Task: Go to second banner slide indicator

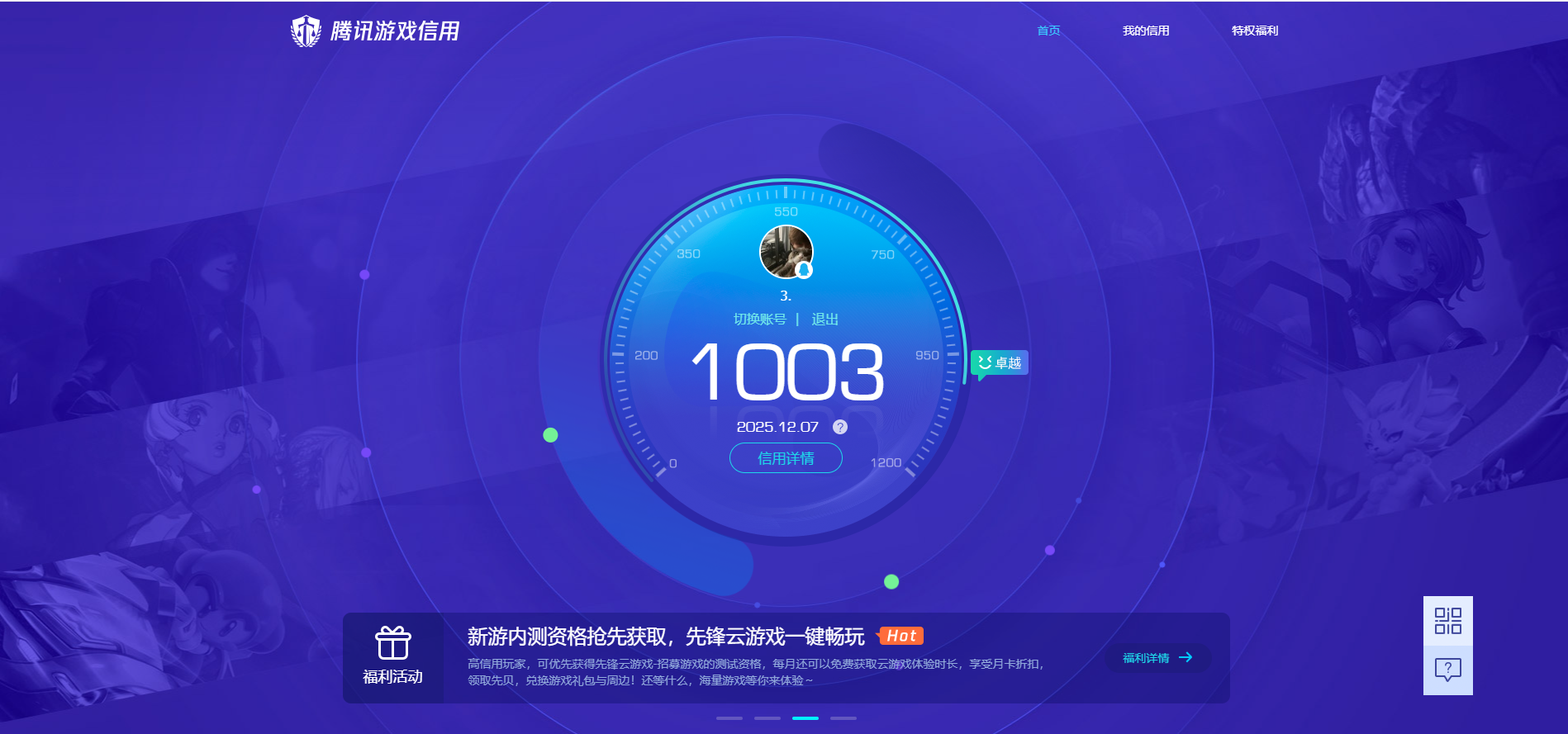Action: [767, 718]
